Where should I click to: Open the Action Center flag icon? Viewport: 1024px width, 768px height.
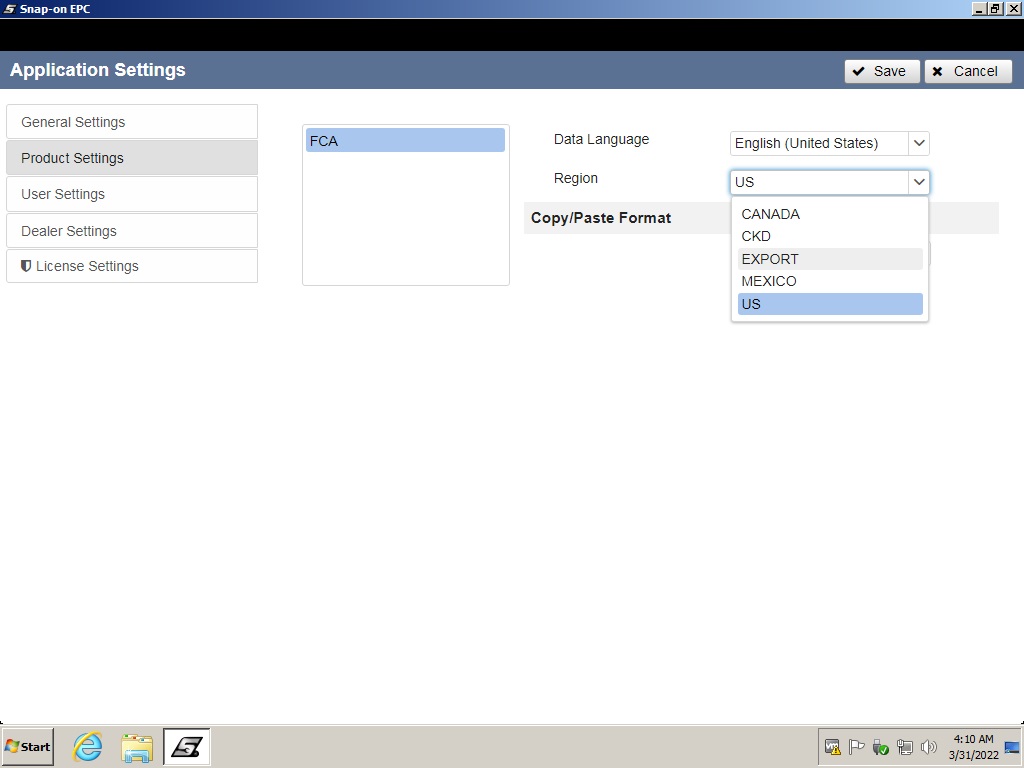[856, 746]
